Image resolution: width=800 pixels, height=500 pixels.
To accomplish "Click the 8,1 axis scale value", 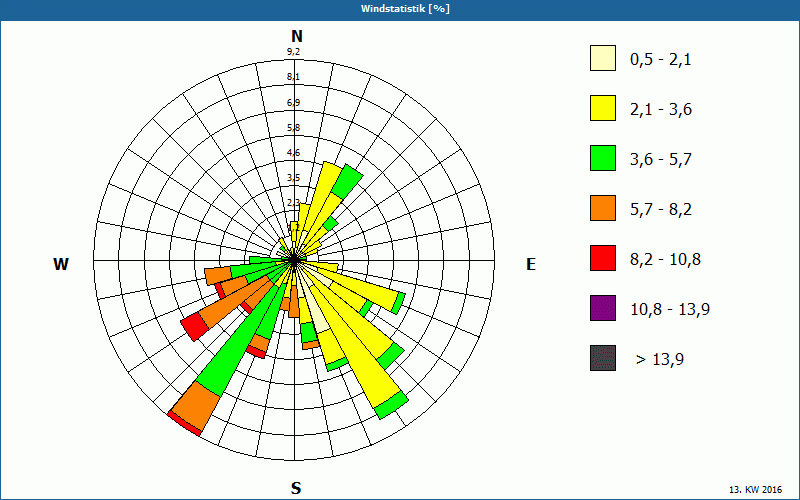I will [293, 77].
